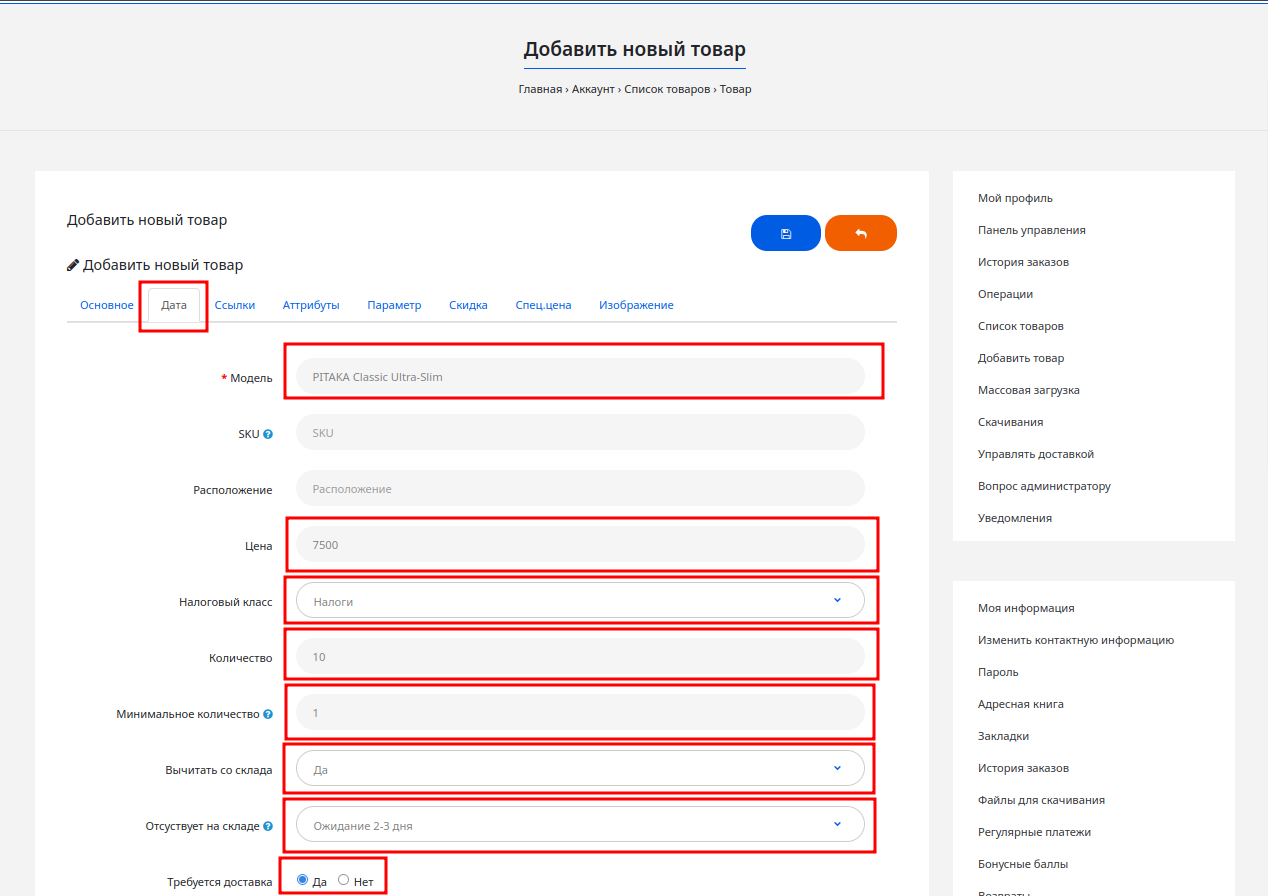Click the SKU help question icon
The image size is (1268, 896).
[268, 434]
